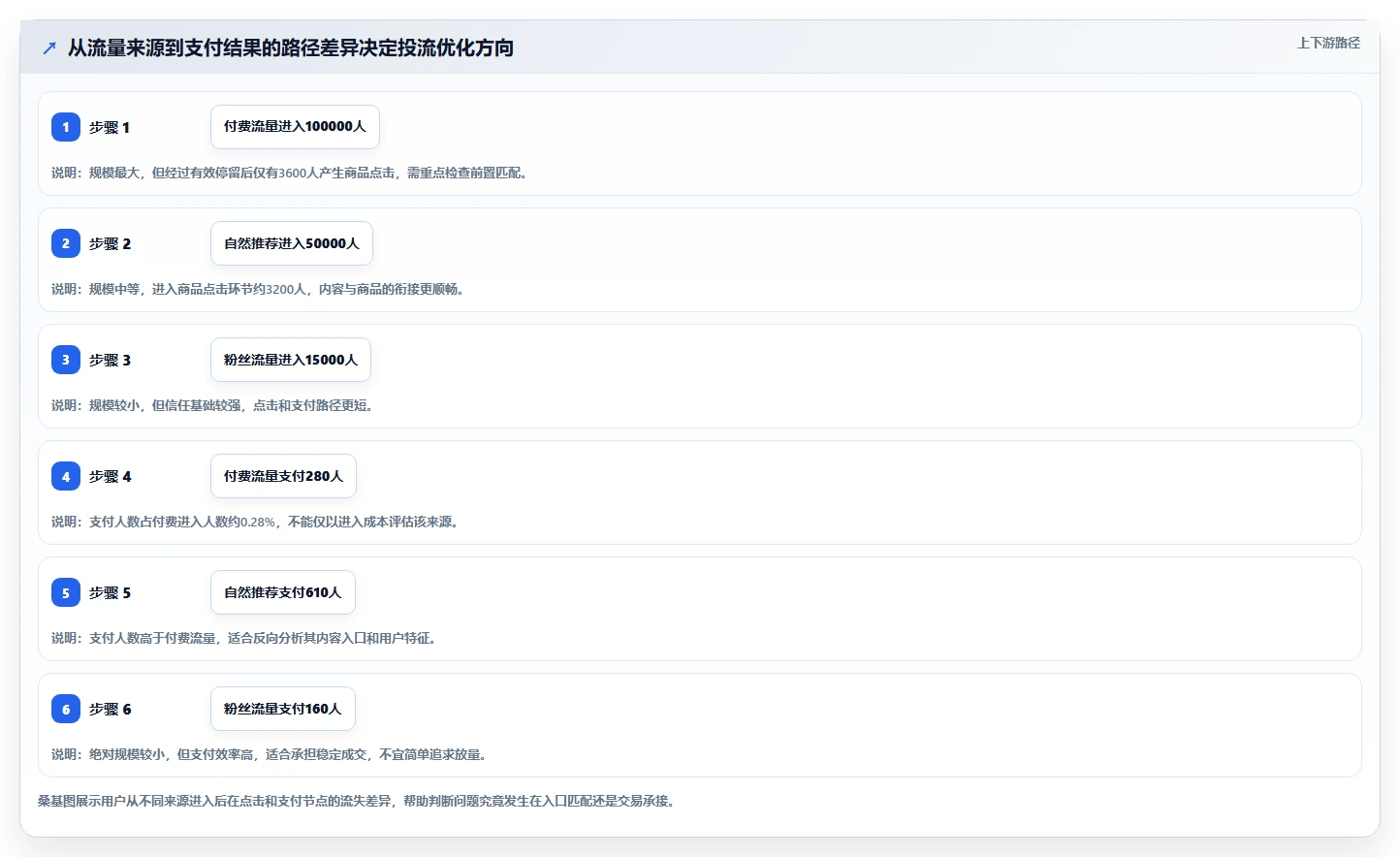
Task: Click the description 支付人数高于付费流量
Action: tap(243, 638)
